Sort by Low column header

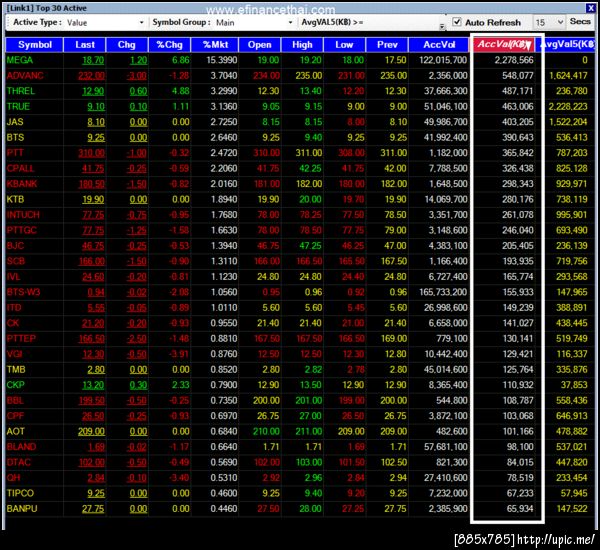click(344, 45)
